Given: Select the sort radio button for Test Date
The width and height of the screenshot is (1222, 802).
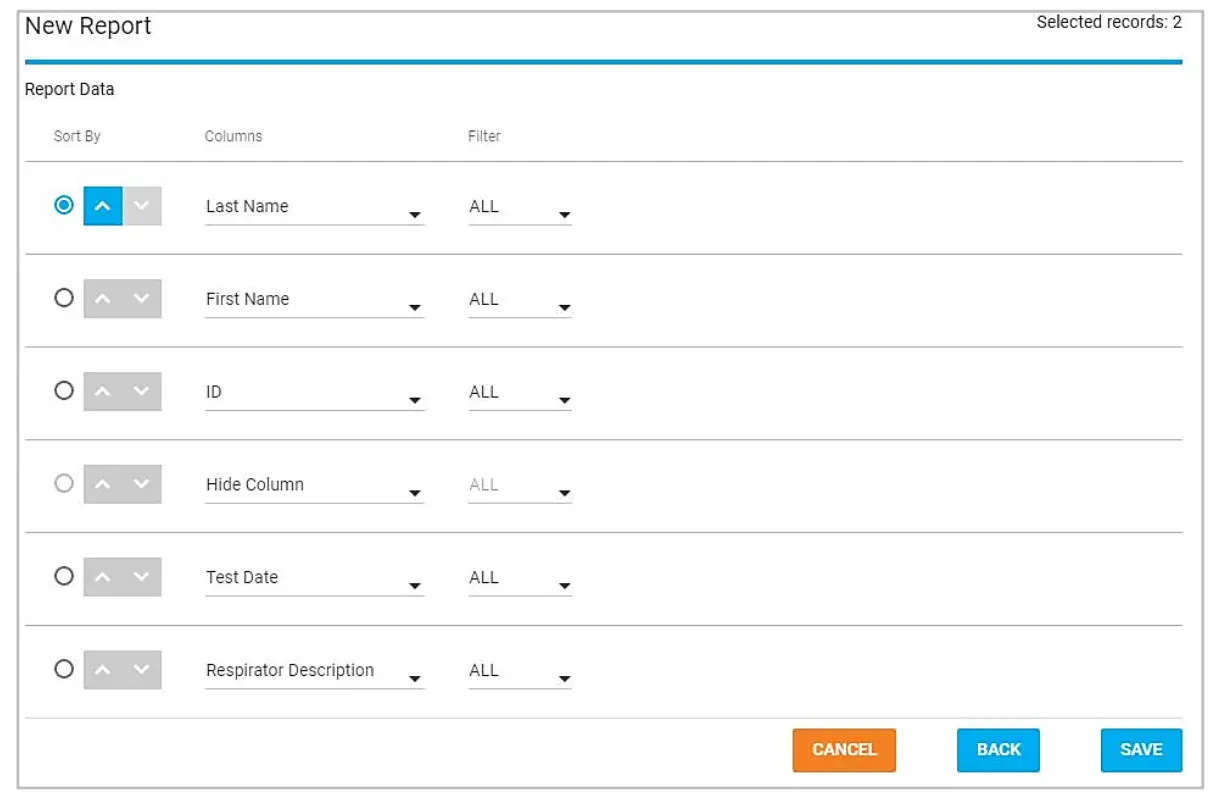Looking at the screenshot, I should [64, 576].
